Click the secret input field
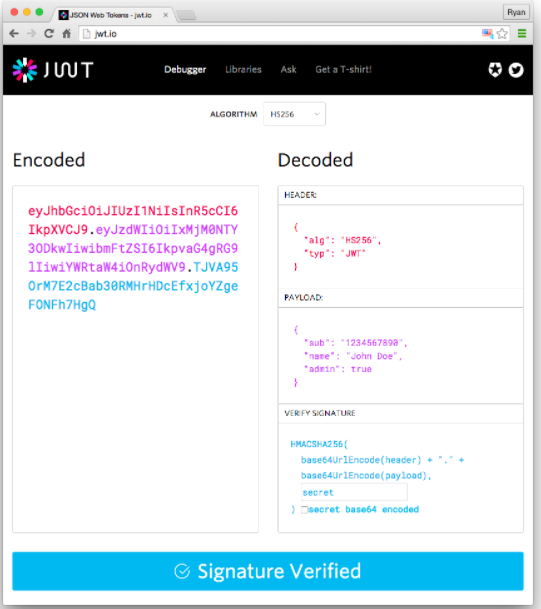 pyautogui.click(x=354, y=492)
